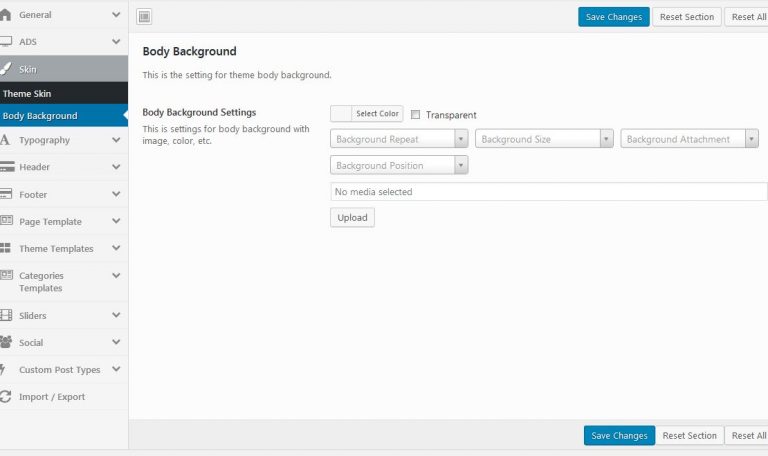Click the Body Background heading text
Image resolution: width=768 pixels, height=456 pixels.
(190, 51)
